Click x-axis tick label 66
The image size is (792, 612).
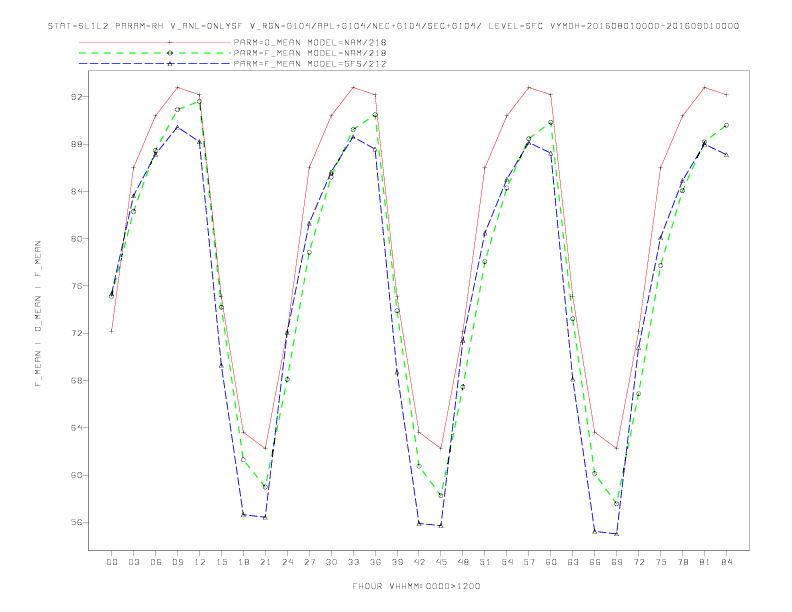tap(595, 562)
